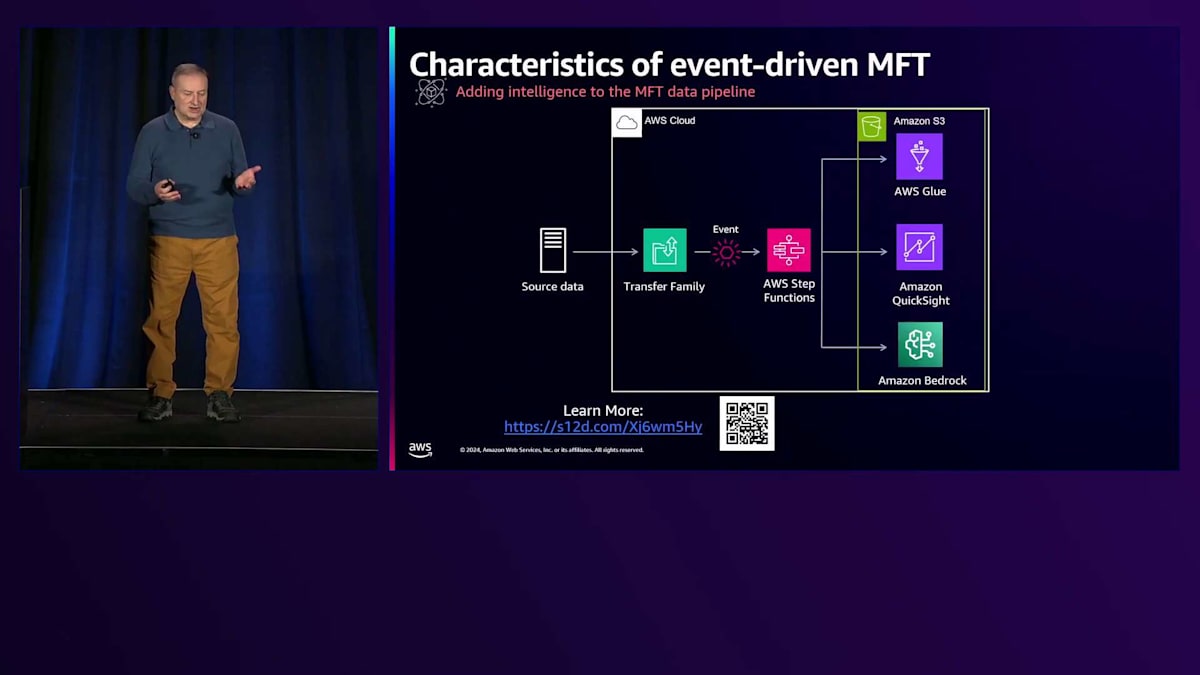
Task: Click the Amazon QuickSight icon
Action: [x=919, y=247]
